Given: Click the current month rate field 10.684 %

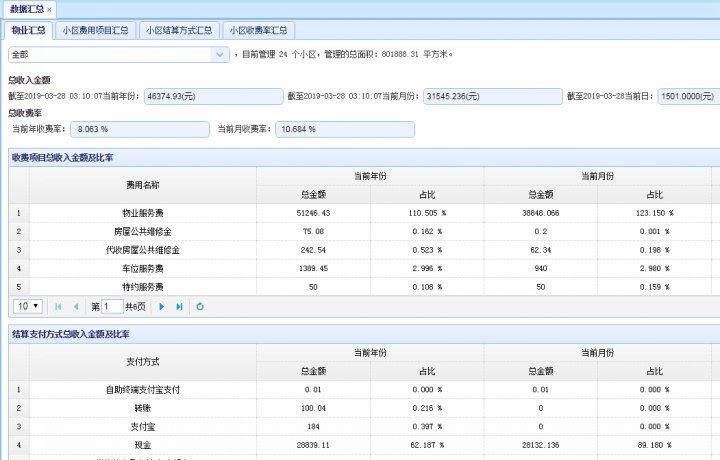Looking at the screenshot, I should 345,129.
